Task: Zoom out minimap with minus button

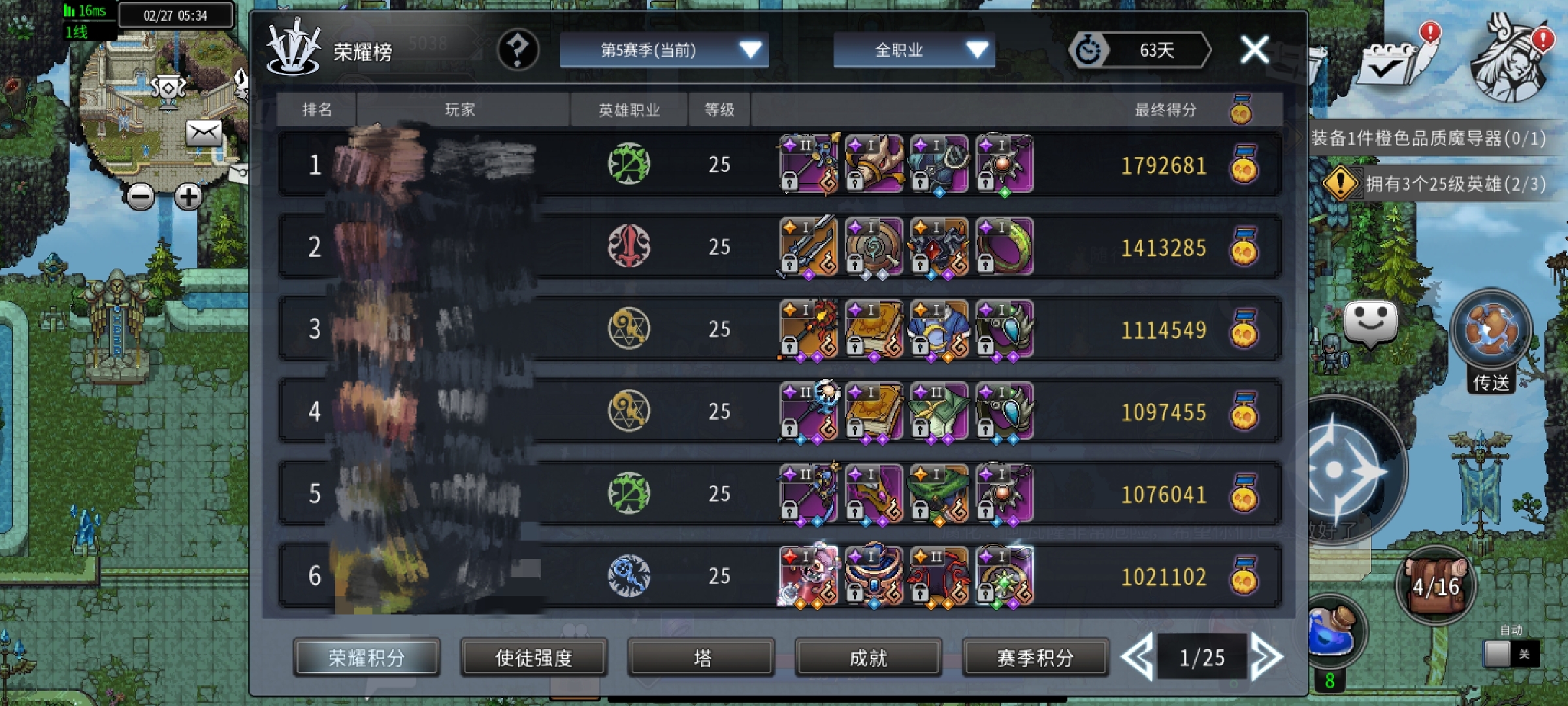Action: click(140, 197)
